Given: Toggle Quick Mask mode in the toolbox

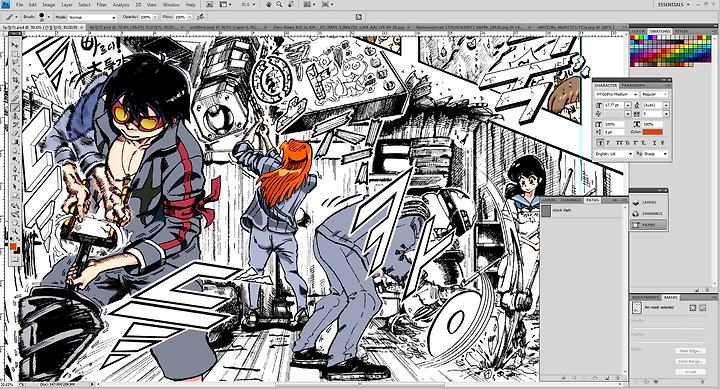Looking at the screenshot, I should point(15,259).
